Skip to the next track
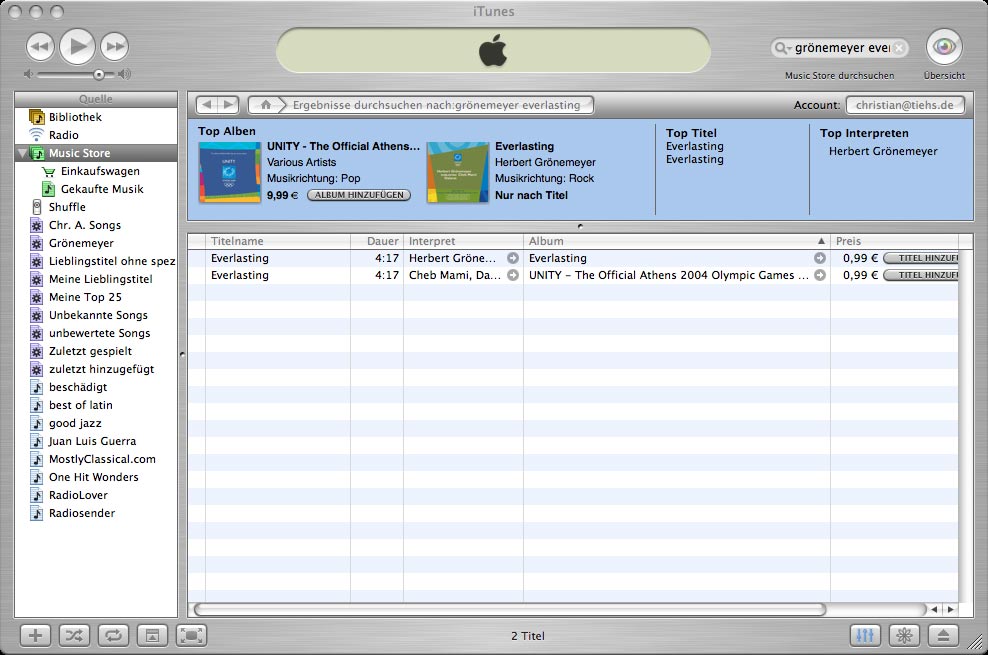The height and width of the screenshot is (655, 988). pos(115,46)
